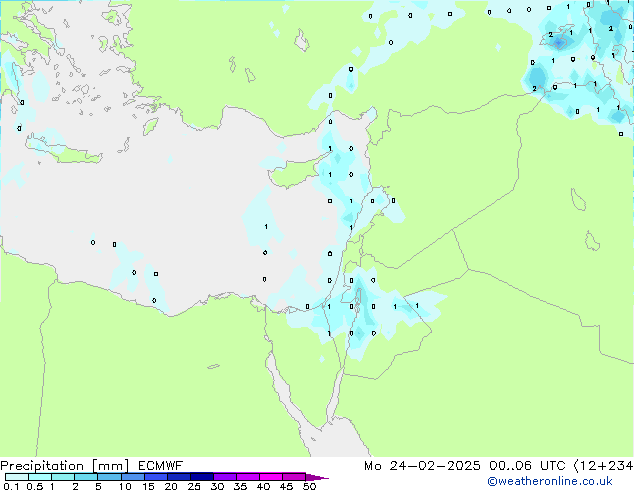
Task: Click the 15–20 mm blue legend swatch
Action: coord(156,477)
